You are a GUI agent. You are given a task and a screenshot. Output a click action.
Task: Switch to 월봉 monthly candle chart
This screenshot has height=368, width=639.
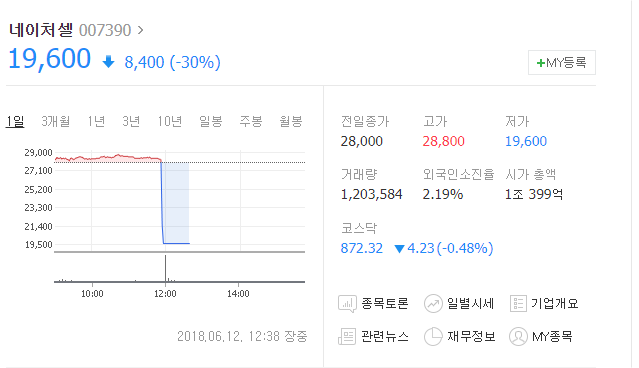pos(291,121)
